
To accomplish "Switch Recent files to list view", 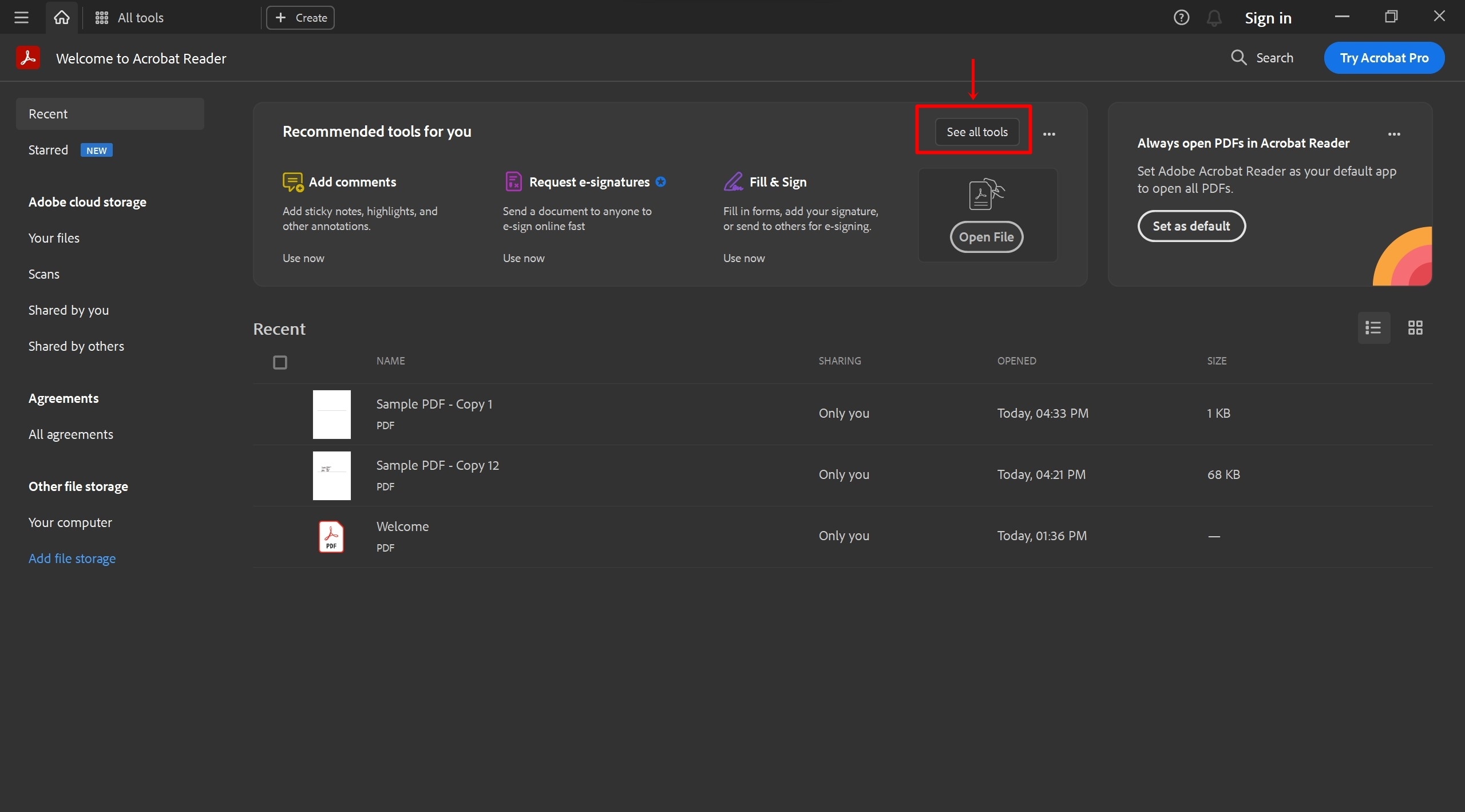I will click(1373, 327).
